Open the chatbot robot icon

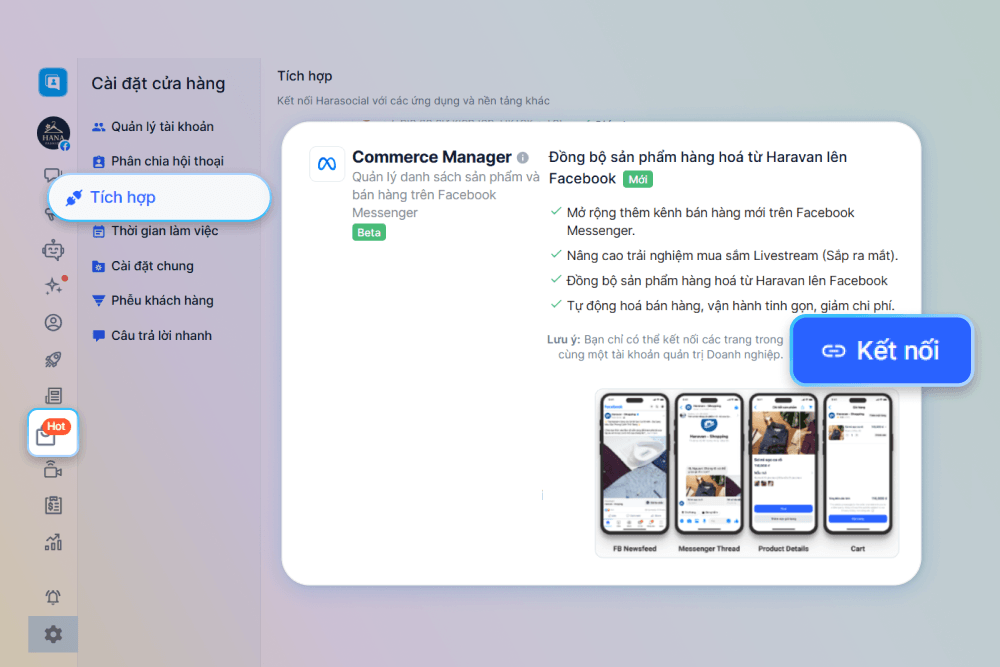point(53,250)
